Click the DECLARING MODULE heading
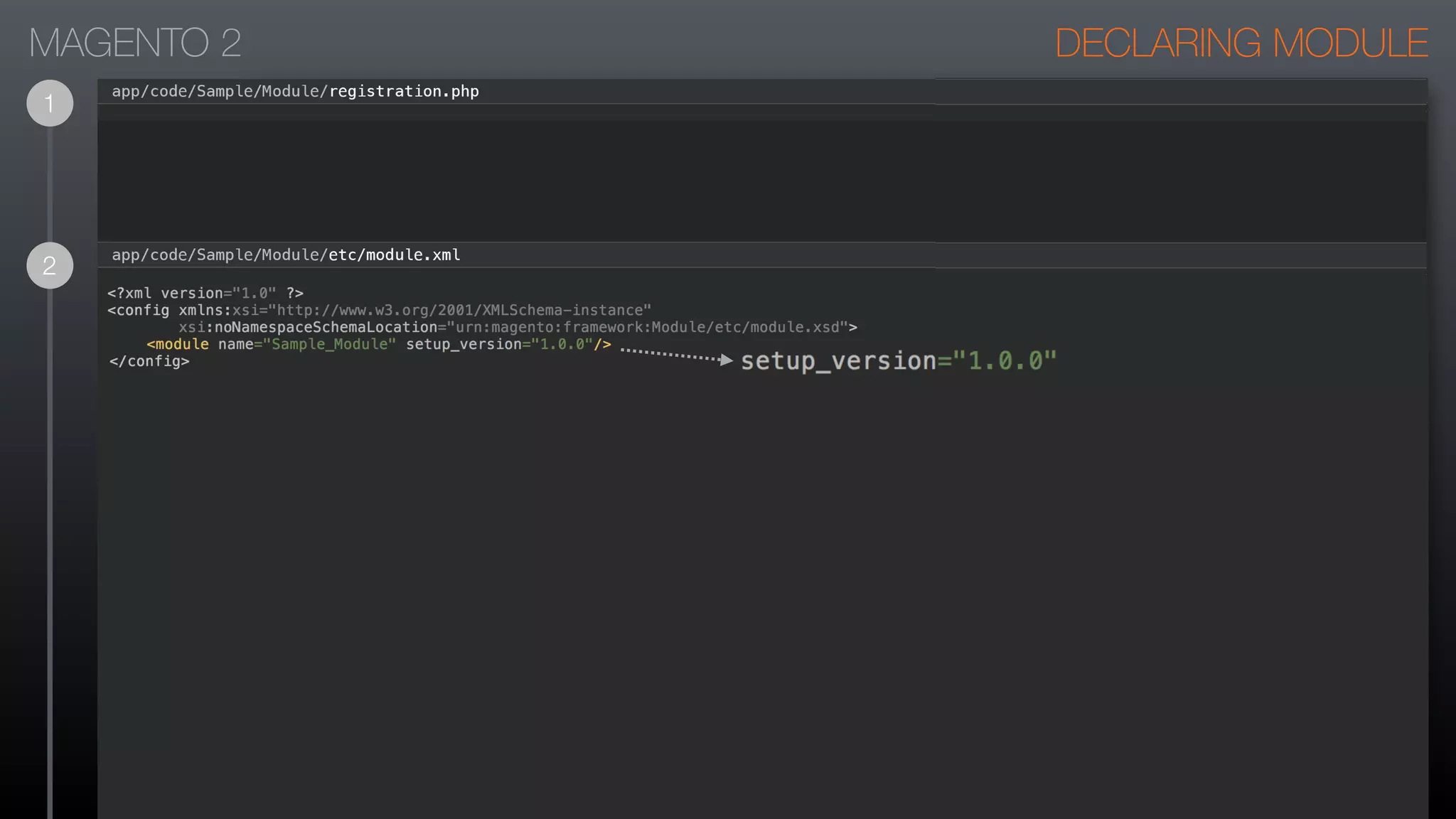Image resolution: width=1456 pixels, height=819 pixels. pos(1241,43)
